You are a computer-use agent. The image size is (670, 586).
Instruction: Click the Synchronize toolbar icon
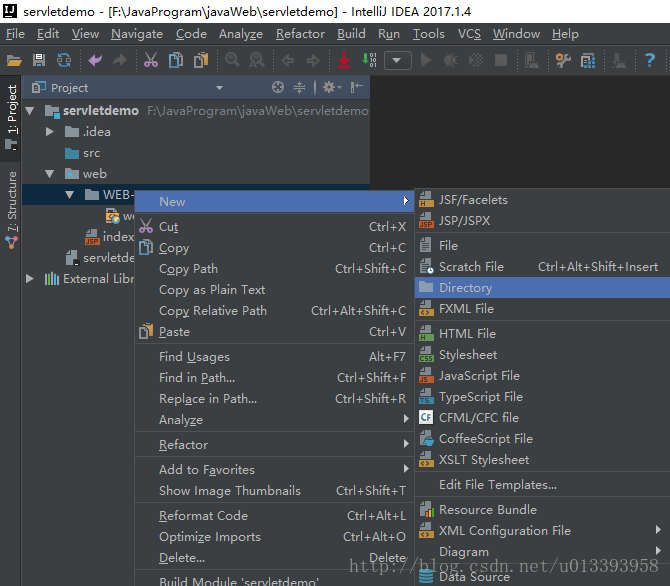(64, 60)
